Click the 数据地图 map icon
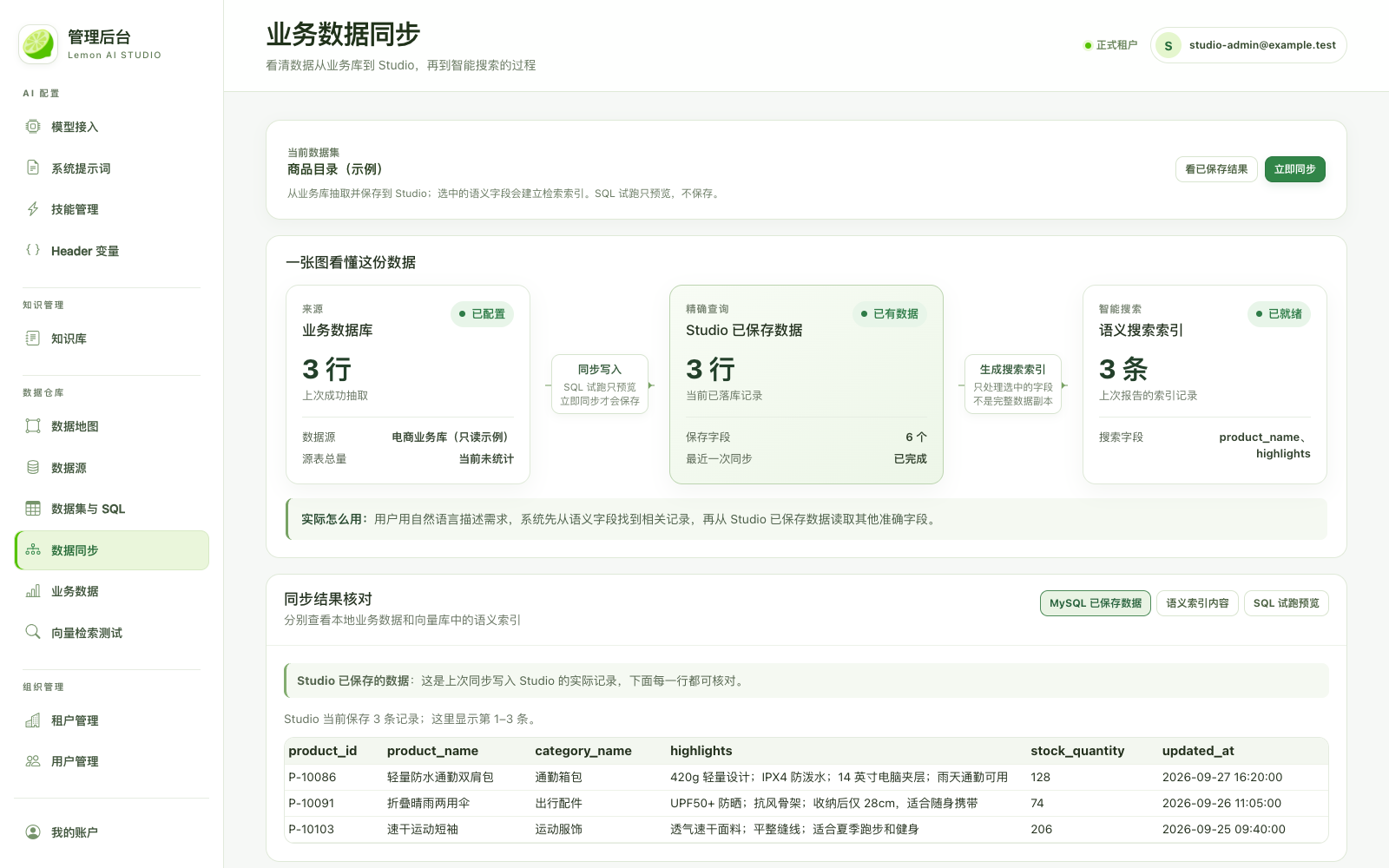This screenshot has width=1389, height=868. click(33, 425)
